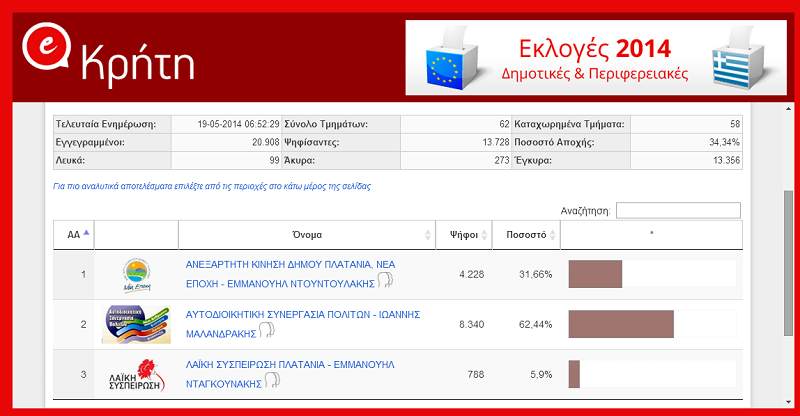The height and width of the screenshot is (416, 800).
Task: Click the Ψηφίσαντες value 13.728
Action: 496,142
